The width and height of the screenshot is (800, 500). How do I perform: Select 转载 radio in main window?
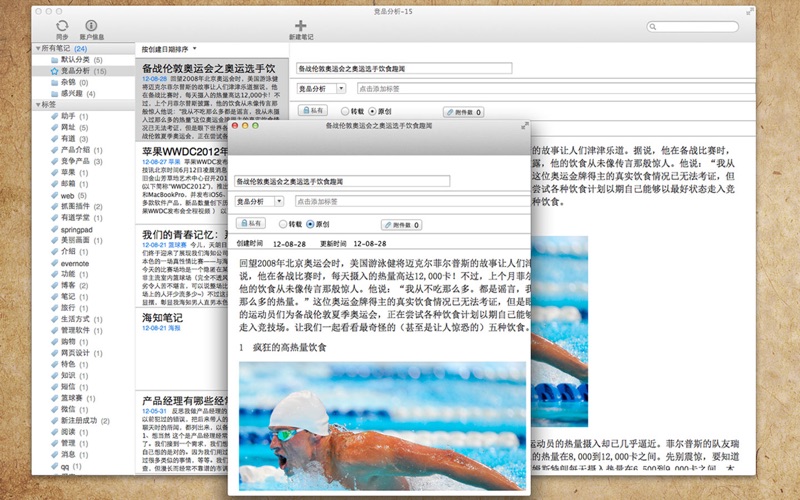[346, 111]
